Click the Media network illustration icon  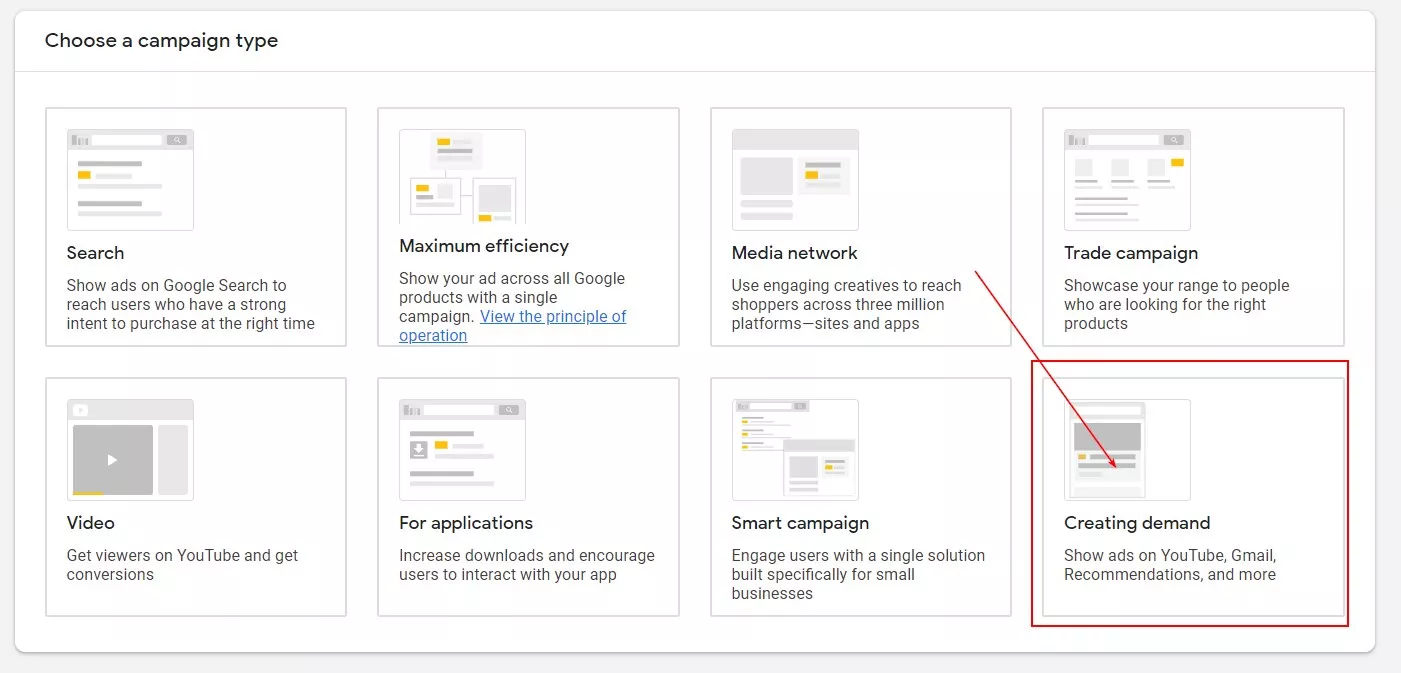pyautogui.click(x=795, y=180)
